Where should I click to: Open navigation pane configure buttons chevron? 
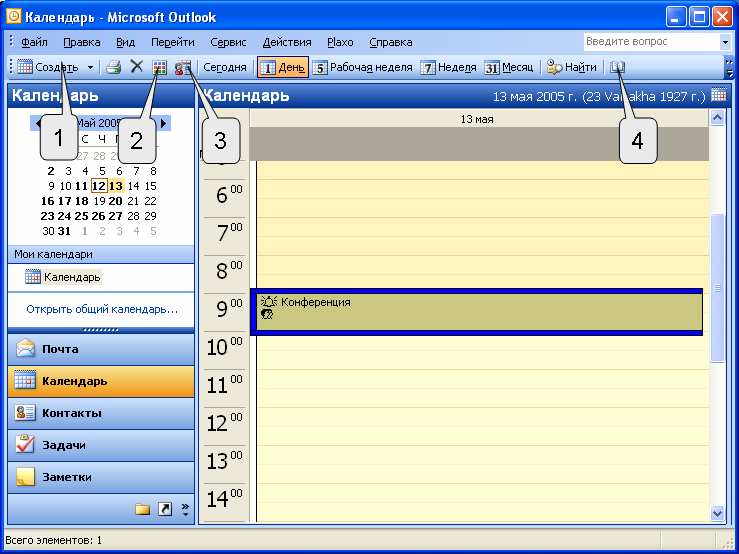pyautogui.click(x=185, y=509)
